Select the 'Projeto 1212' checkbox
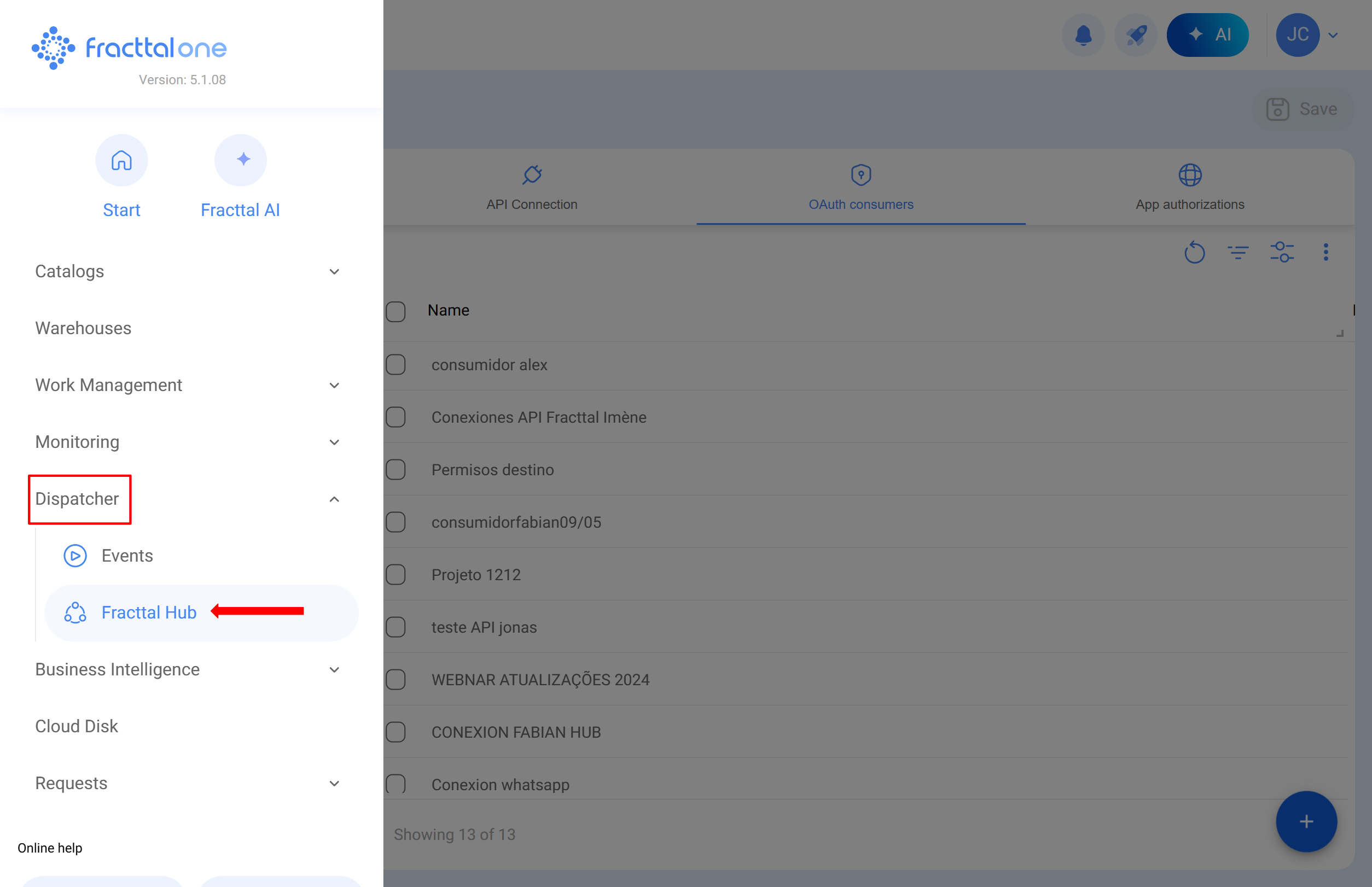The image size is (1372, 887). [396, 574]
